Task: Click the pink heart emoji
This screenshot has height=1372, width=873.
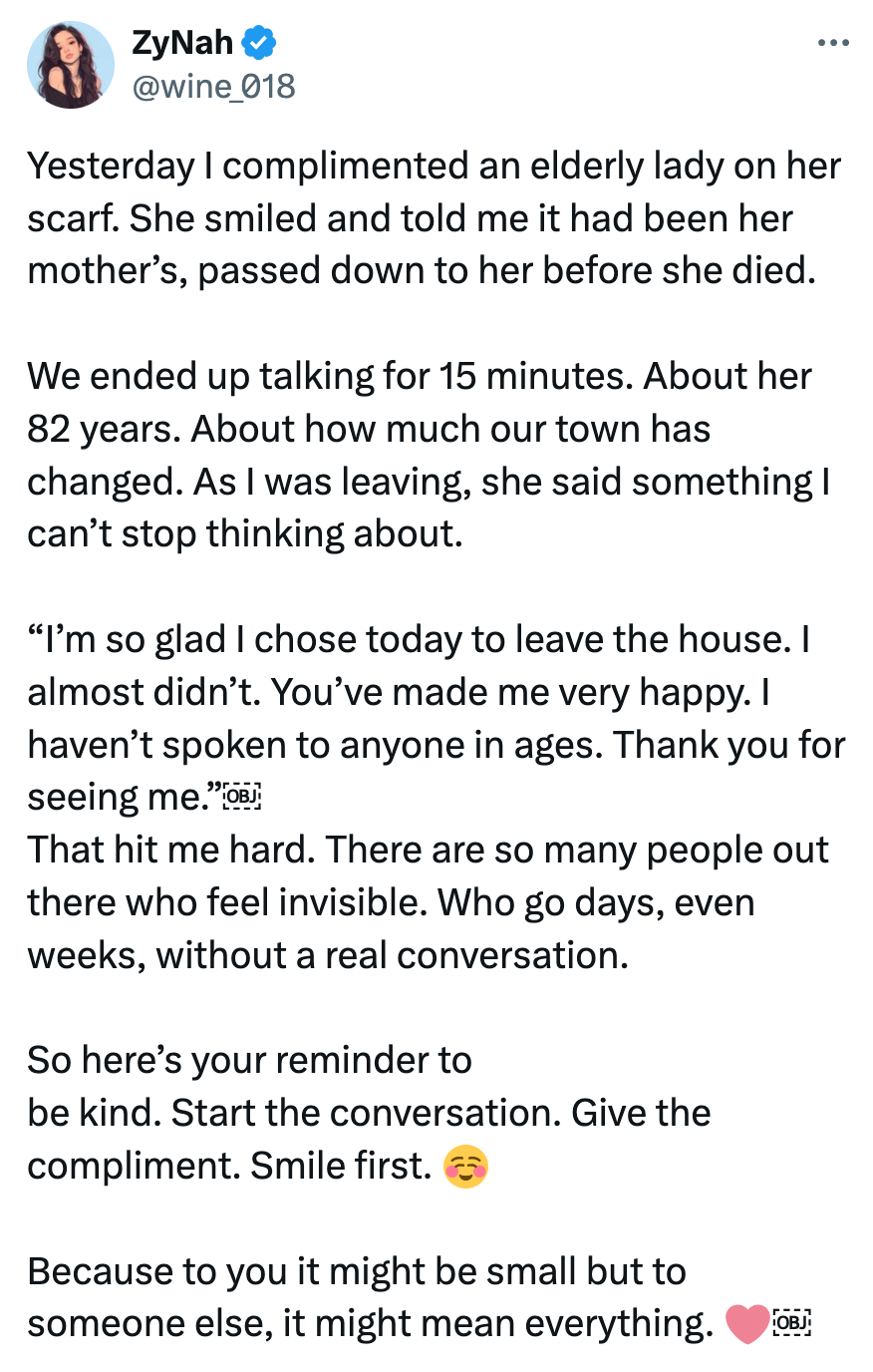Action: coord(745,1324)
